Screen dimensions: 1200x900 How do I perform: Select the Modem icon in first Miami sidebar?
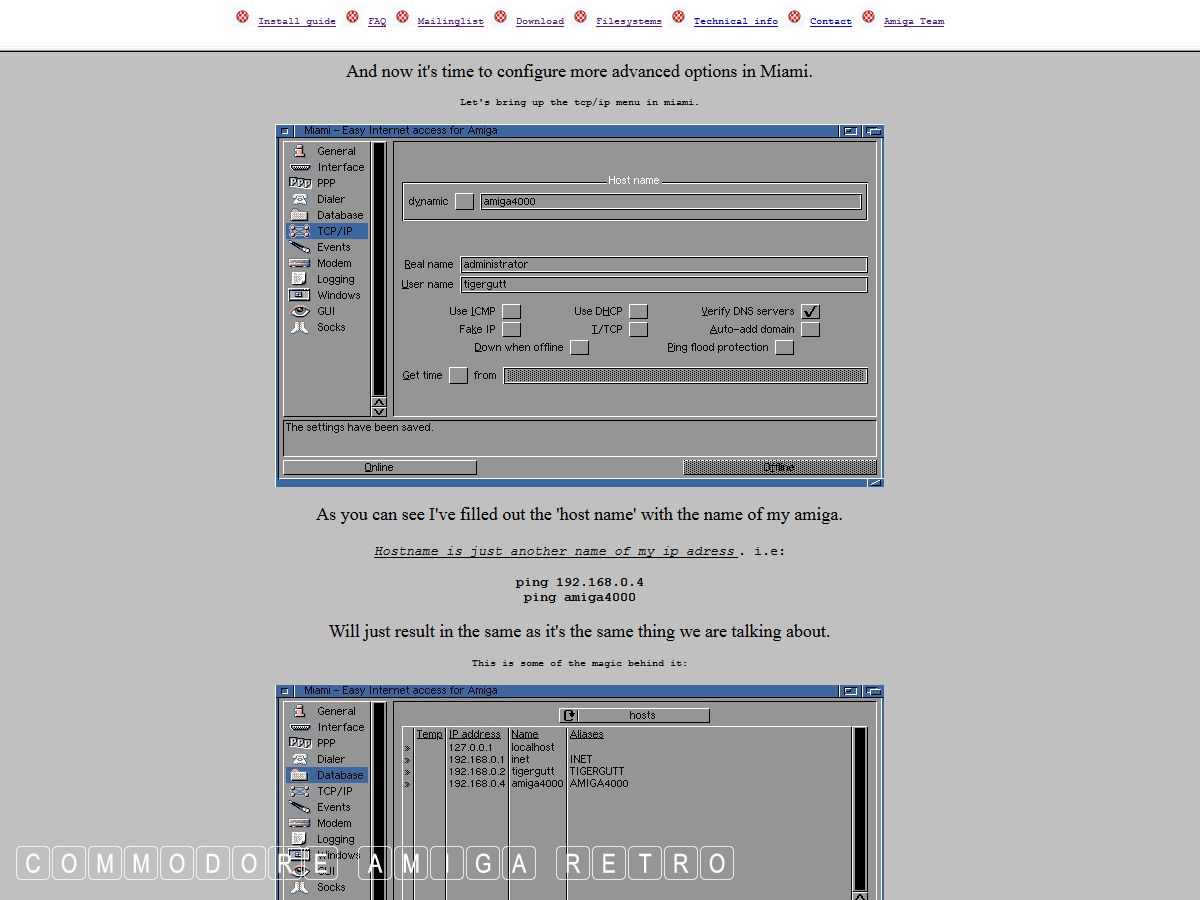[299, 263]
